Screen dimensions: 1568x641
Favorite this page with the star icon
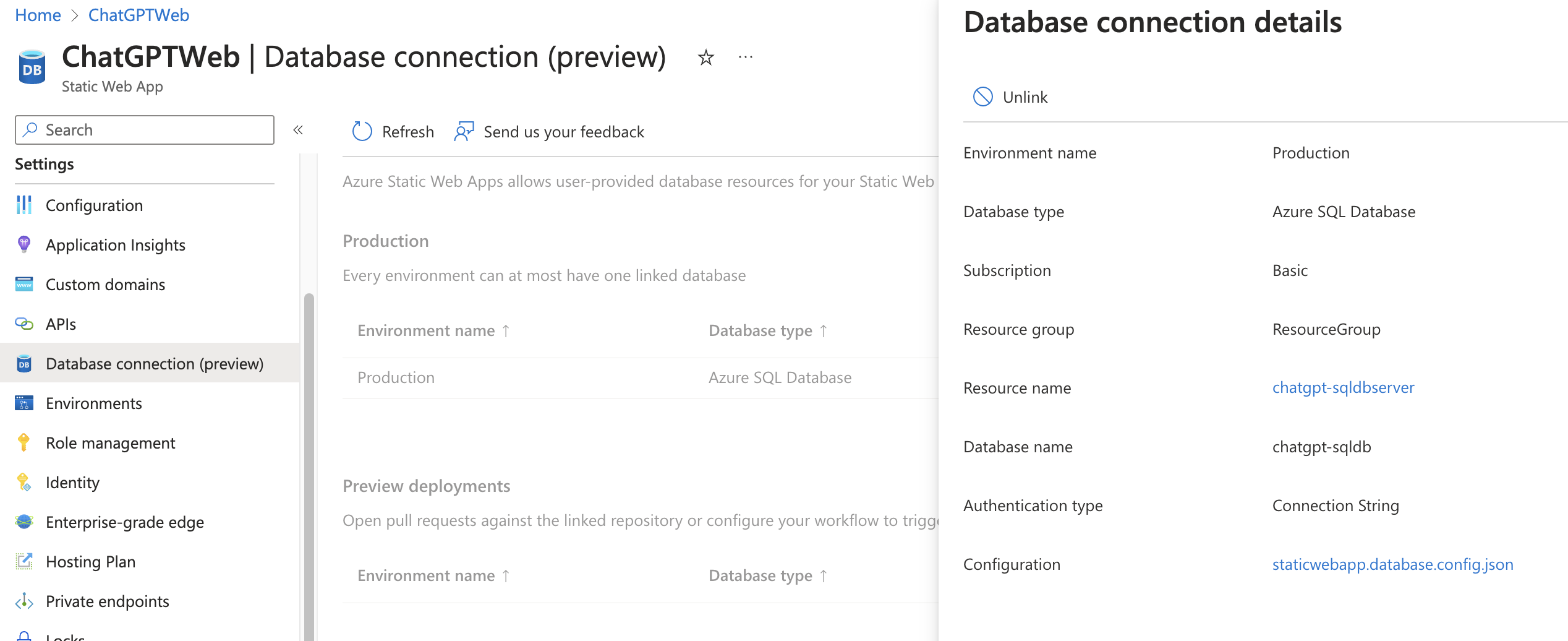[705, 58]
